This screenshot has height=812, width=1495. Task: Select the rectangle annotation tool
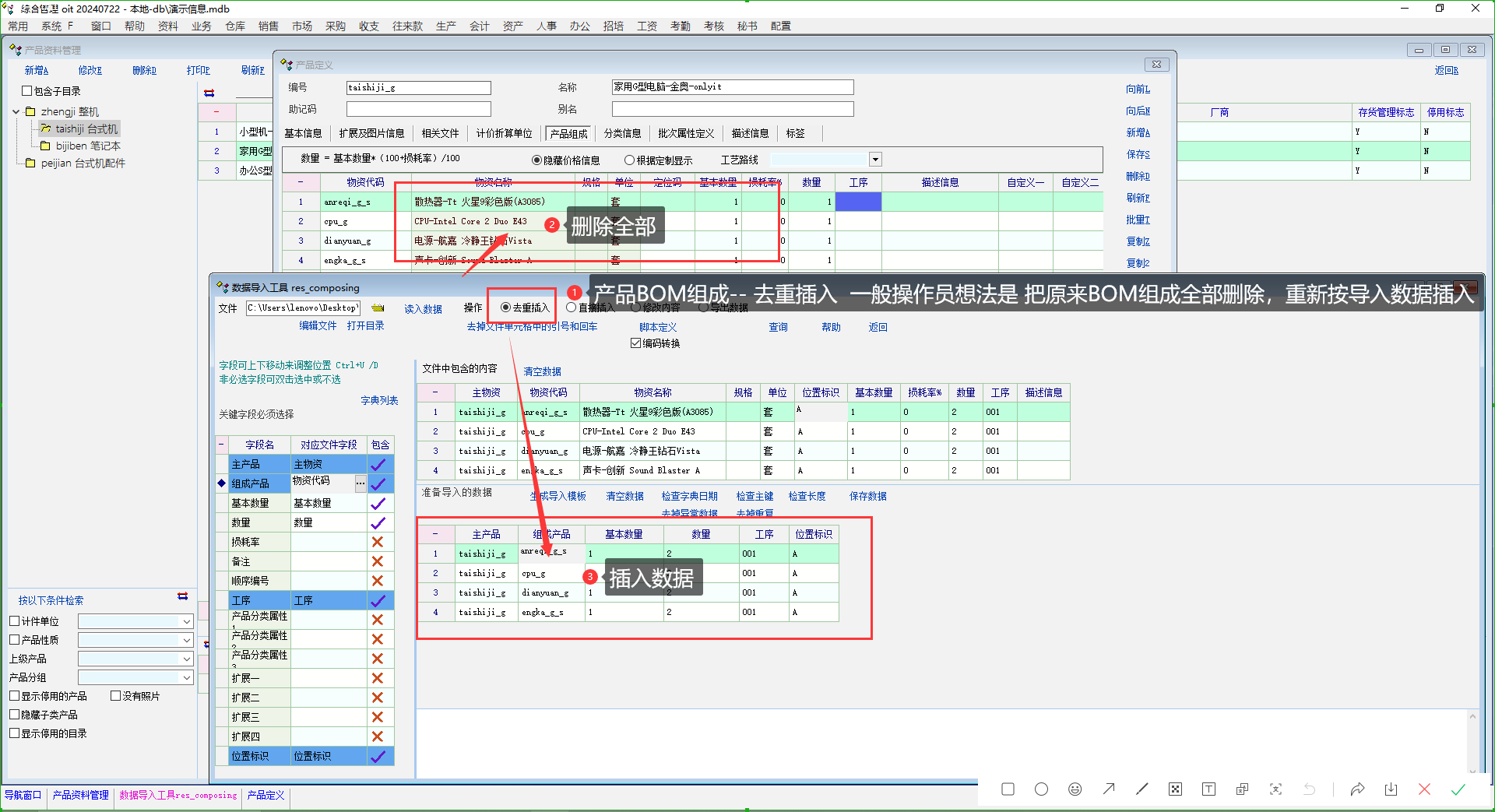pyautogui.click(x=1008, y=789)
